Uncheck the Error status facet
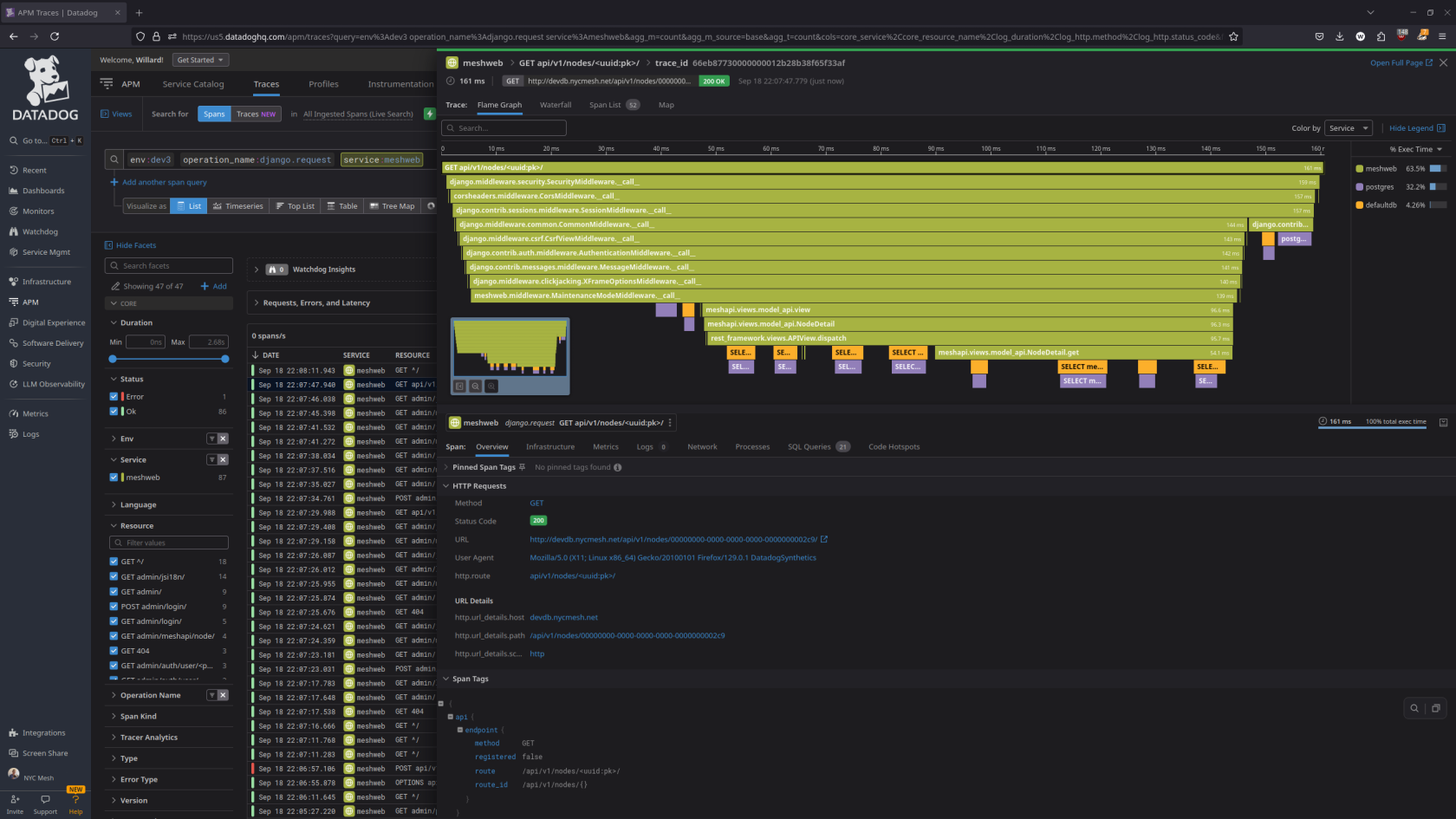 [114, 396]
